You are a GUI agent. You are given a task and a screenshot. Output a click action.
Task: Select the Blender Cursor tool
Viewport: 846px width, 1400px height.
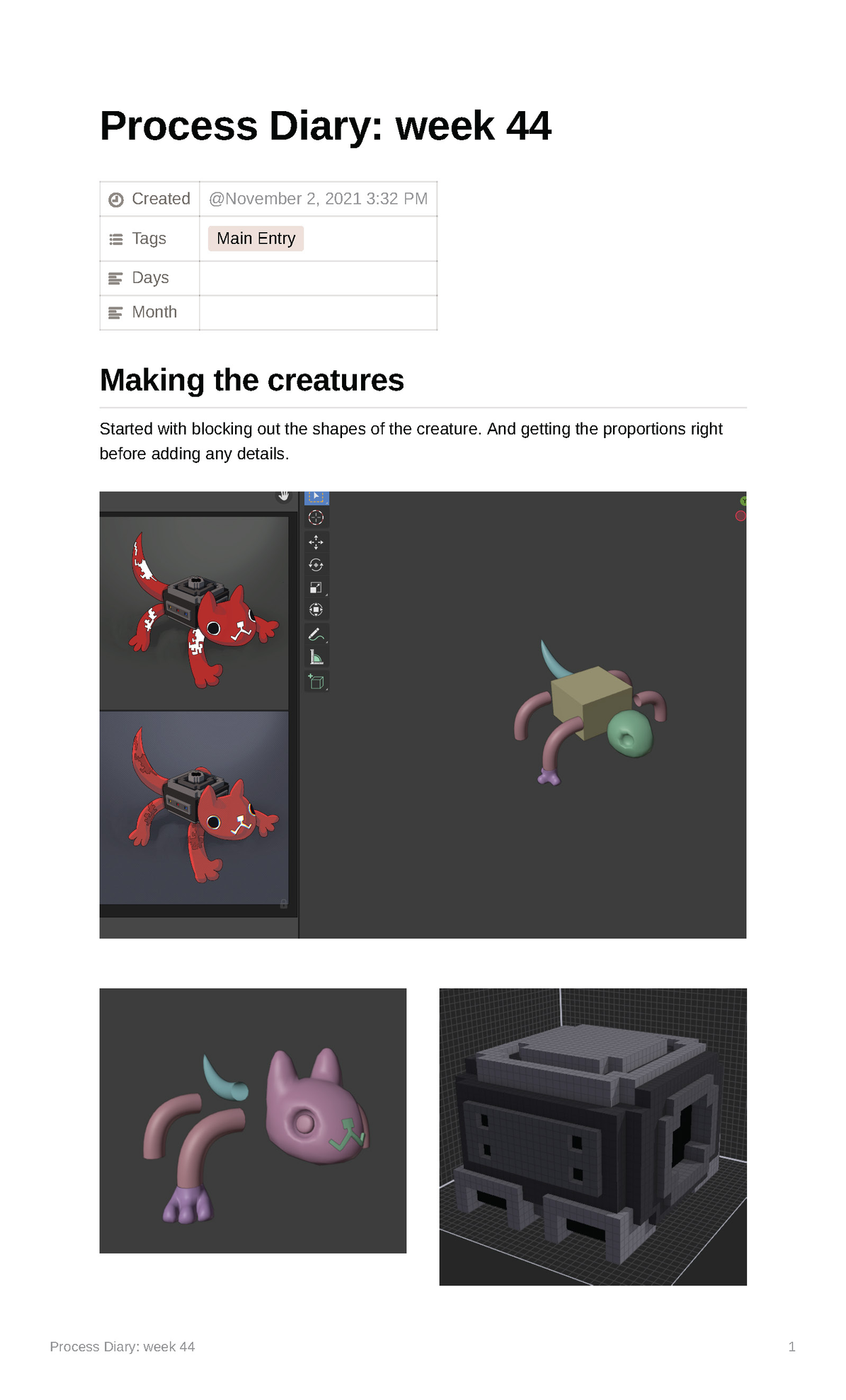[x=316, y=517]
